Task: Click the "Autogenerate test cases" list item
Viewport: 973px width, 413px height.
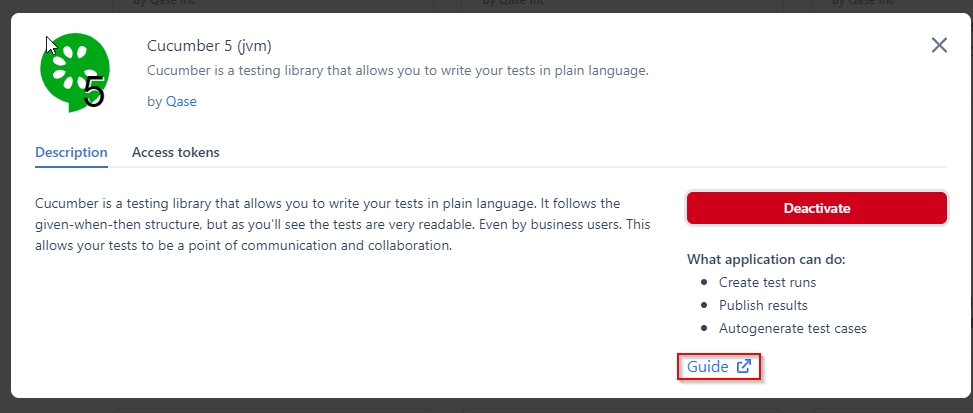Action: click(x=793, y=328)
